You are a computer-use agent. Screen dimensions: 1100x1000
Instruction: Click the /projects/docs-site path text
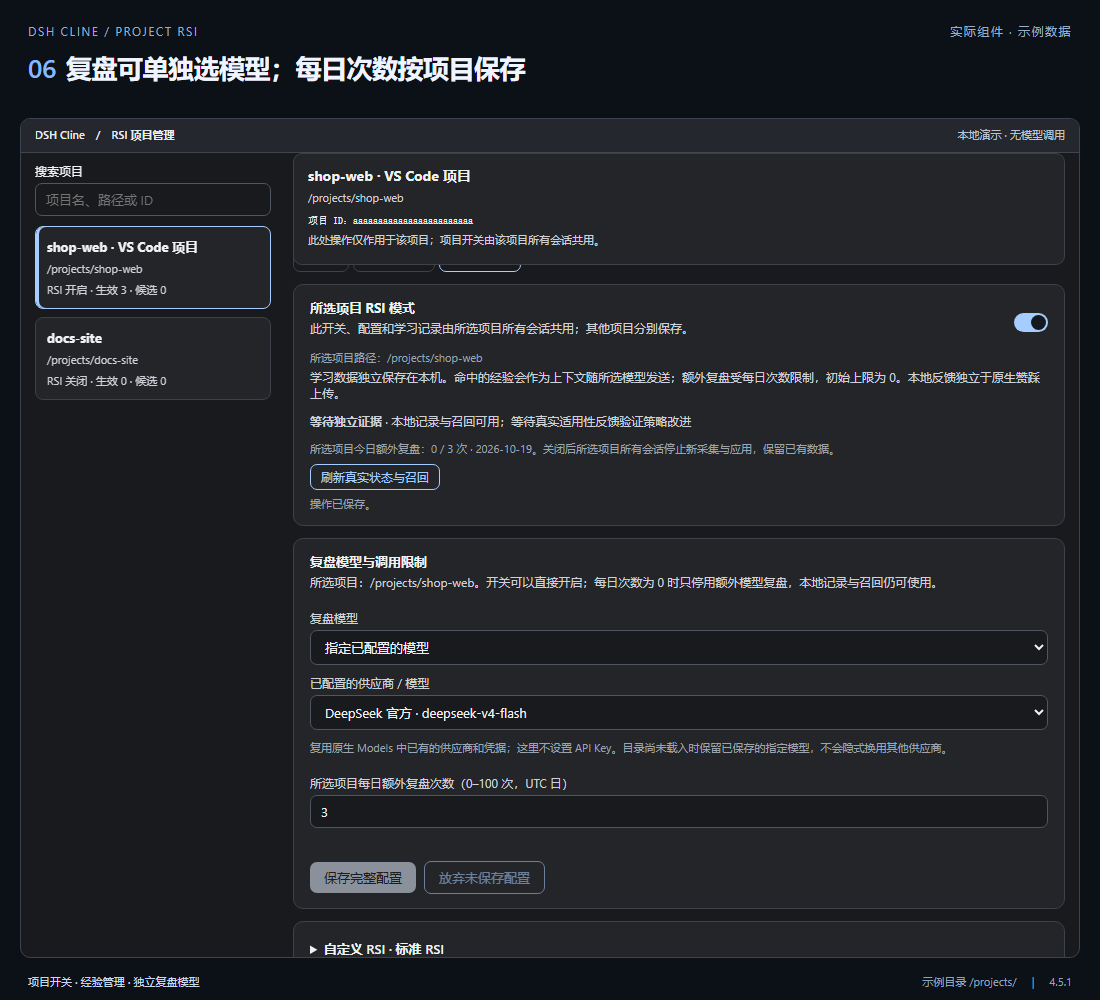93,360
